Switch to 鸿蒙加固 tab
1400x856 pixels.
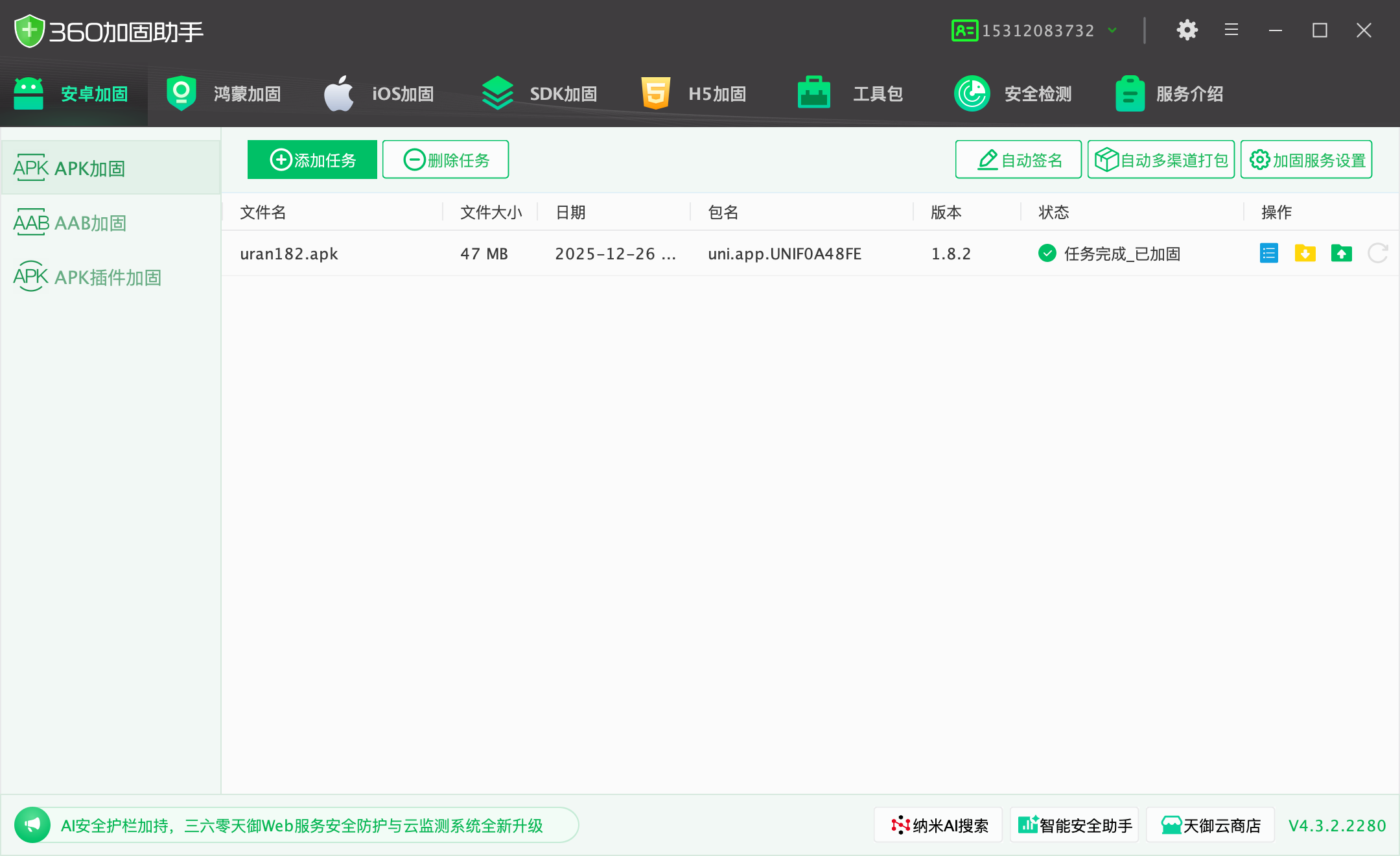tap(224, 94)
